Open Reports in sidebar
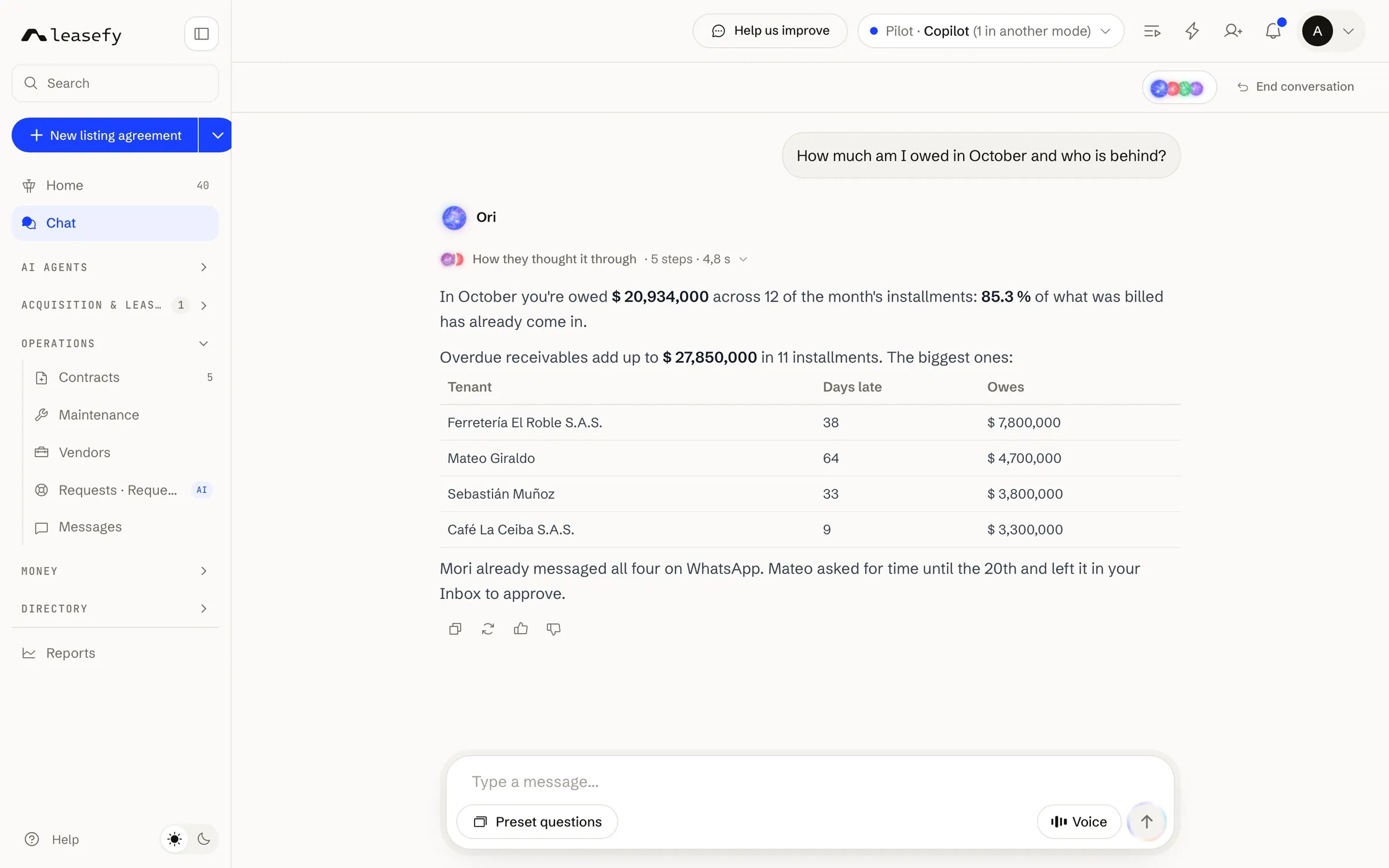1389x868 pixels. pos(115,653)
